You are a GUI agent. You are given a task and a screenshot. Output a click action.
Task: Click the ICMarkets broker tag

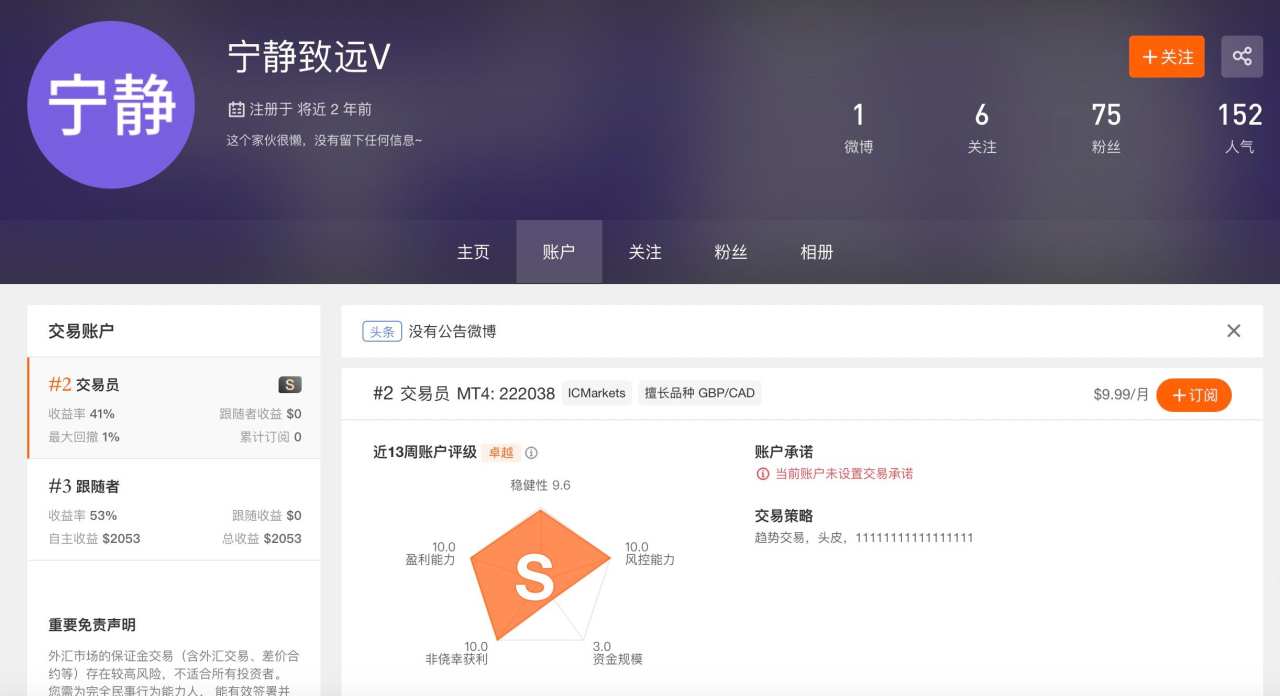tap(597, 393)
